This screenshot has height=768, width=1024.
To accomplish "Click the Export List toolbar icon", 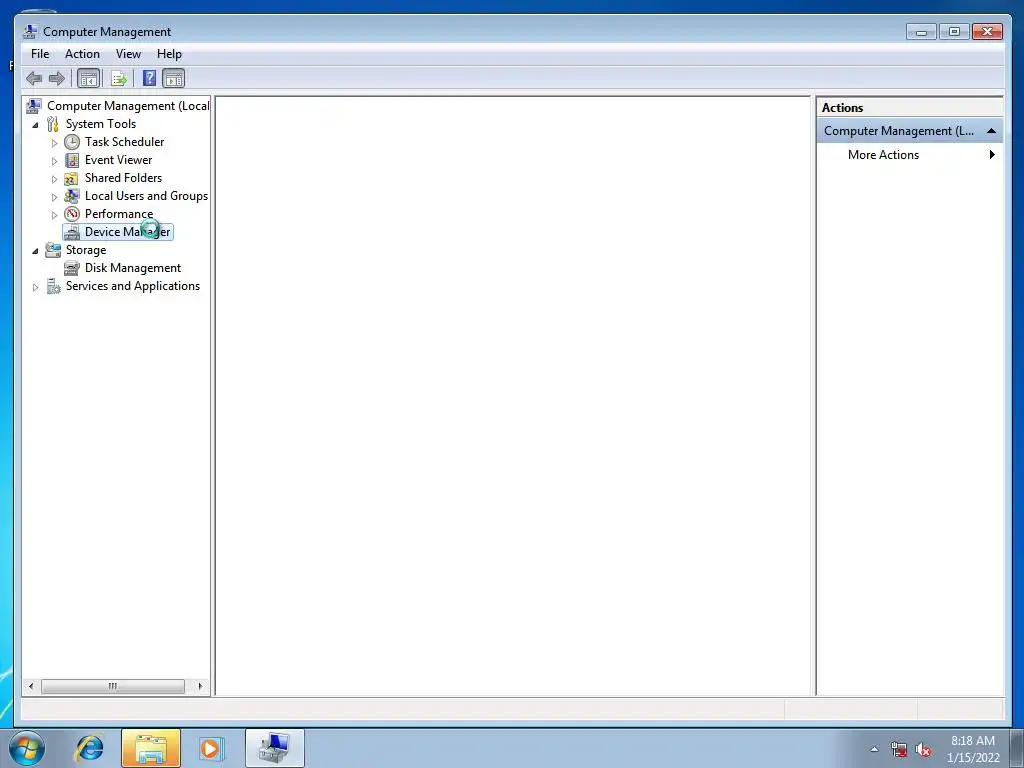I will point(119,79).
